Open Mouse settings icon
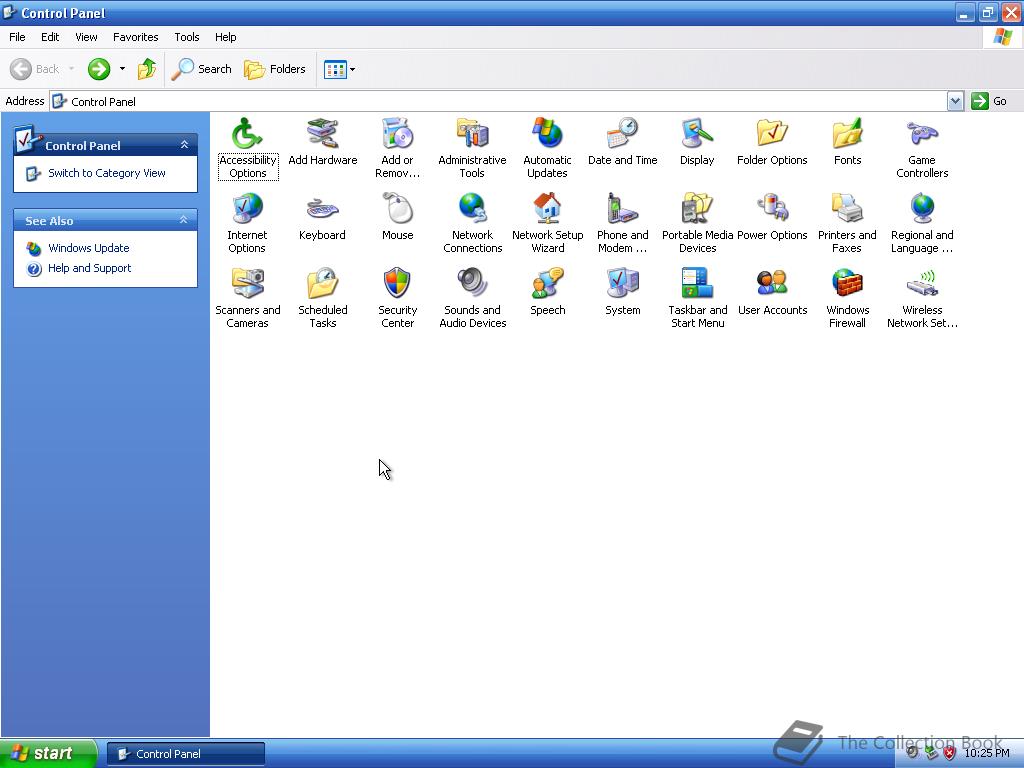Viewport: 1024px width, 768px height. point(397,209)
